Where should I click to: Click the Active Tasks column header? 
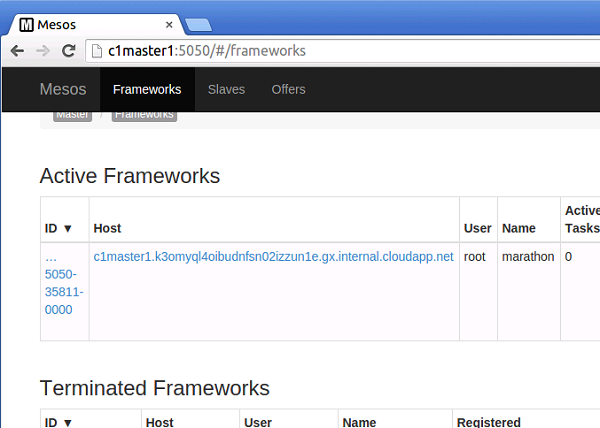tap(582, 219)
